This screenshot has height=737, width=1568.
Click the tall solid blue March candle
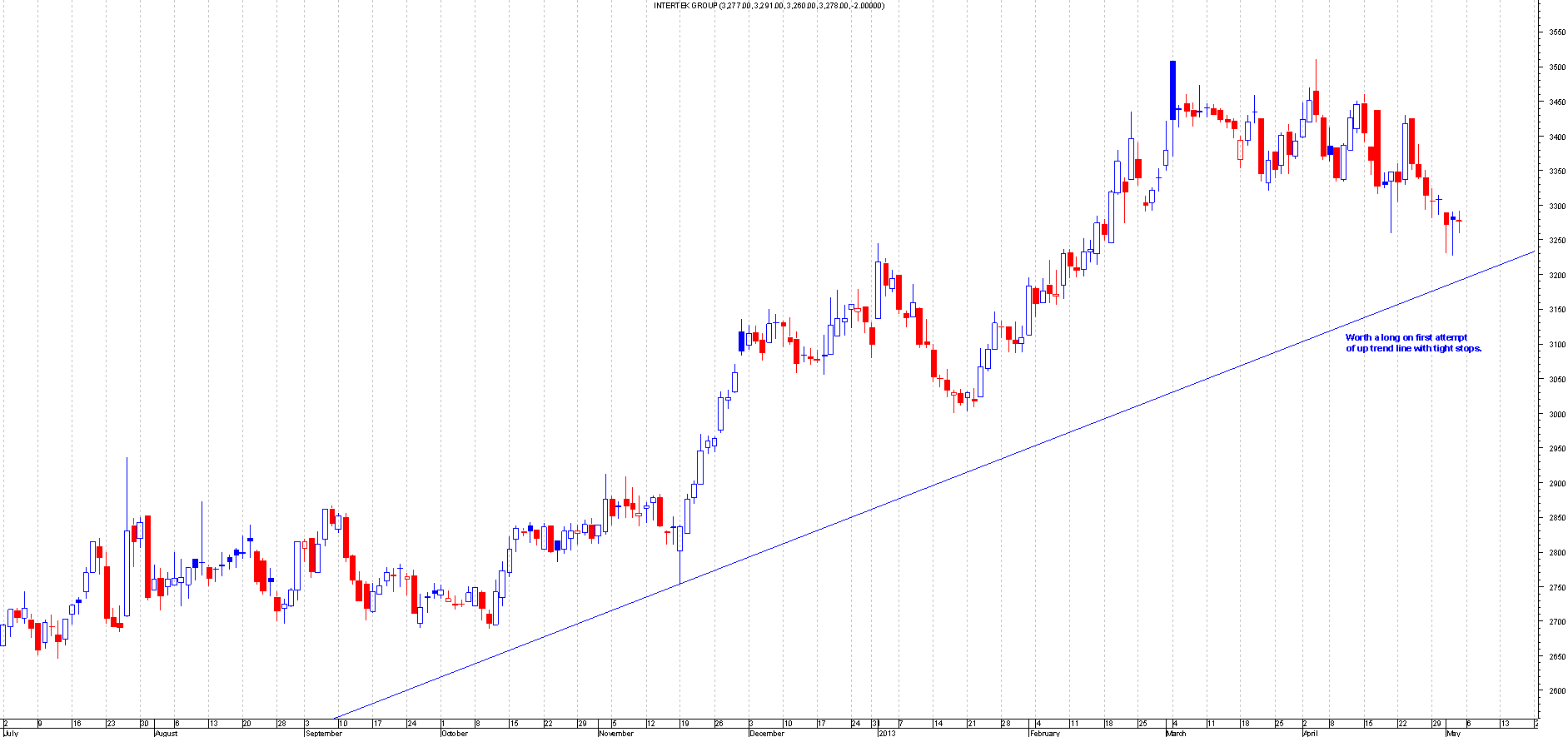[x=1172, y=90]
